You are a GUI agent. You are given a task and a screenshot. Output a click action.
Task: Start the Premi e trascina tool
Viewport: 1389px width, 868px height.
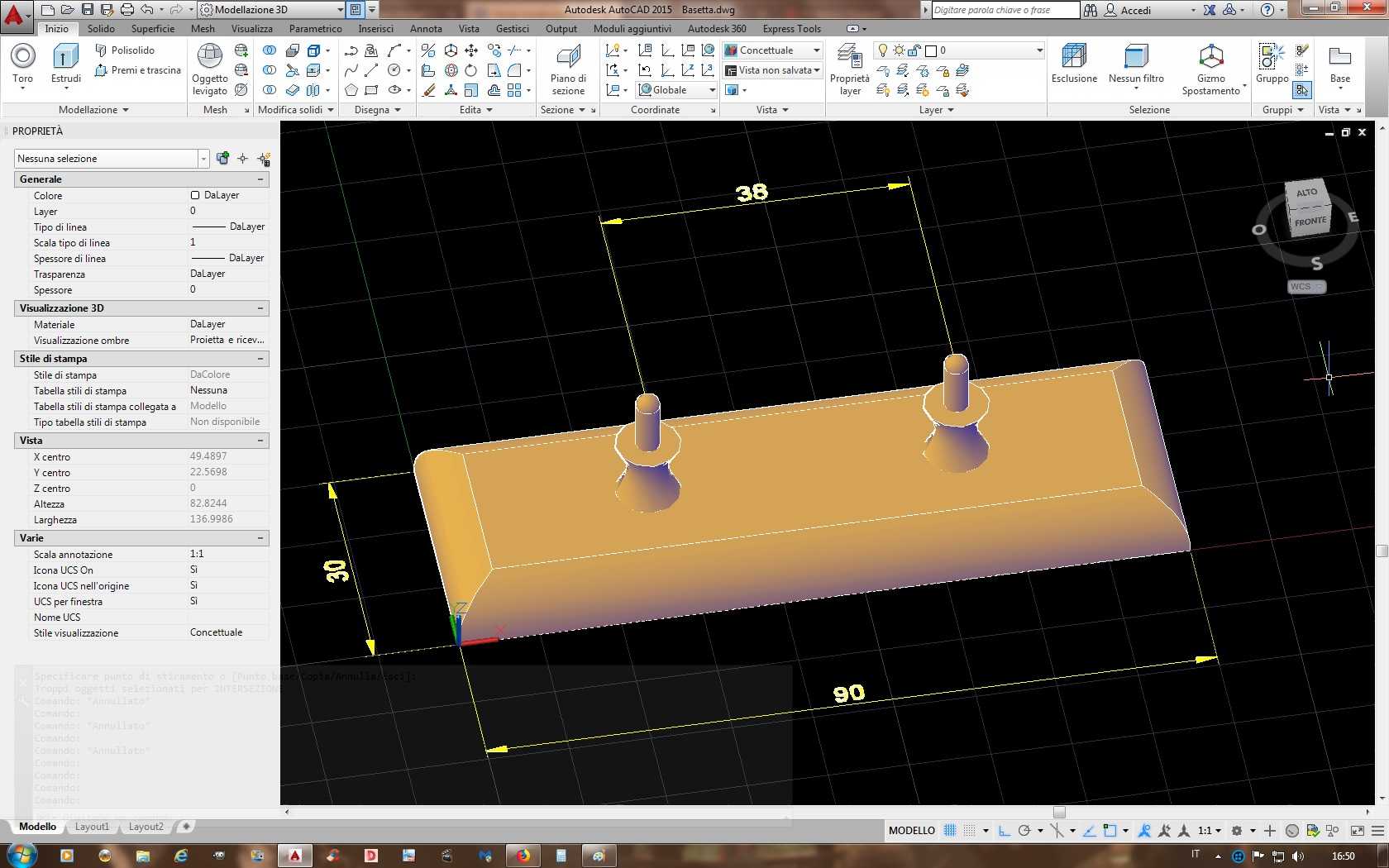coord(137,70)
